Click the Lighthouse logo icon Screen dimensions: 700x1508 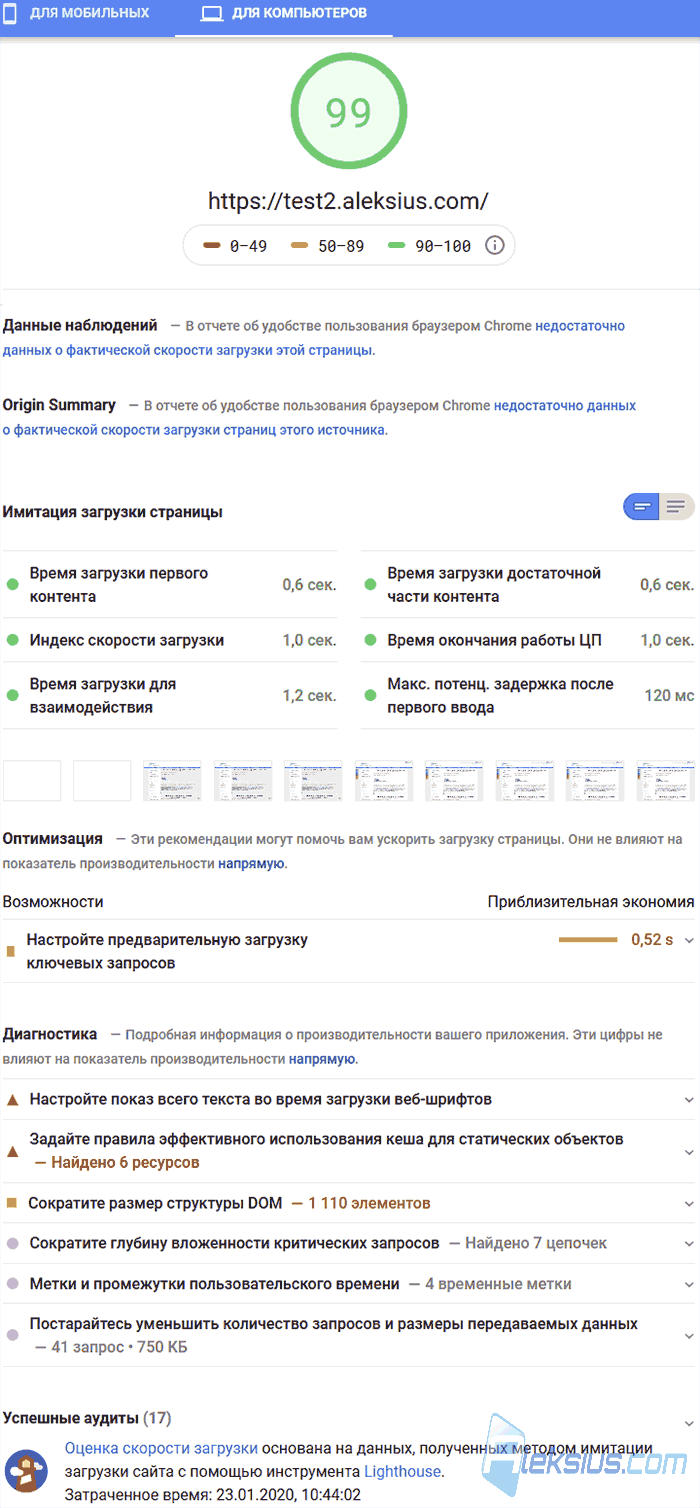coord(26,1471)
